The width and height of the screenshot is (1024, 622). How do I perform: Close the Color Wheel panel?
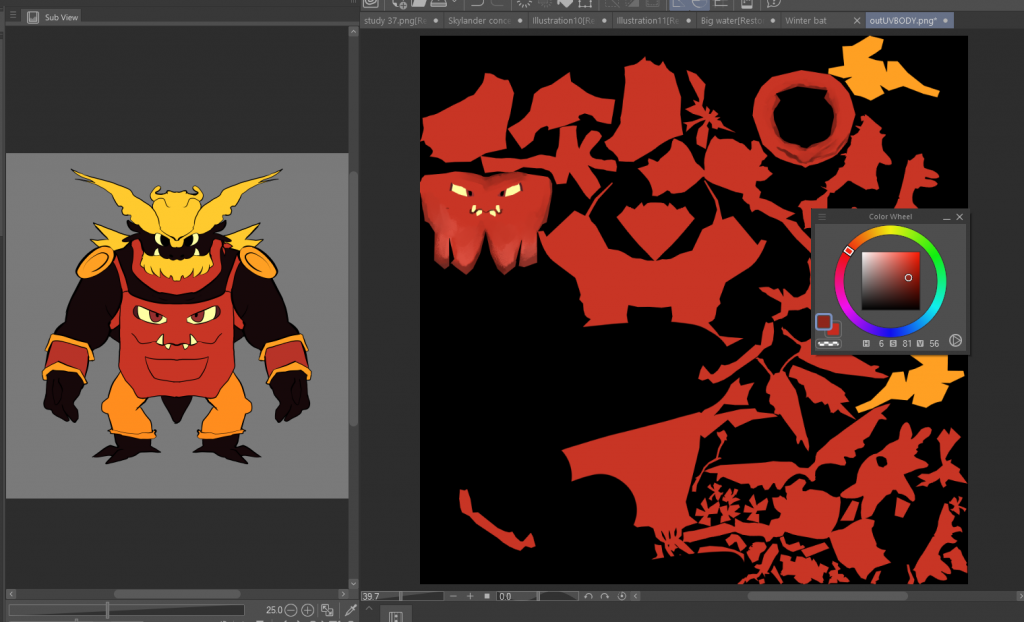coord(959,217)
